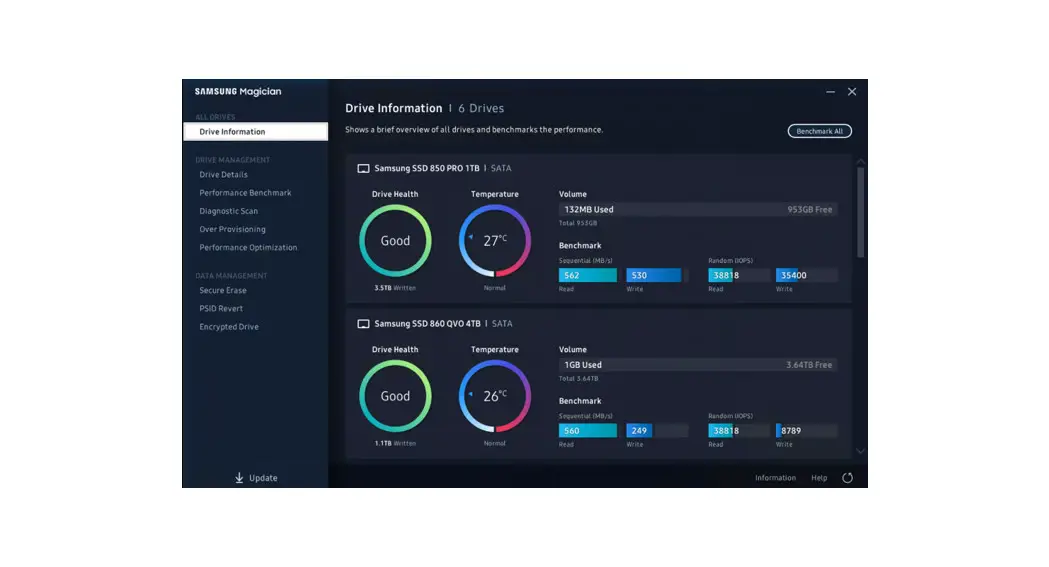Click the scroll-up arrow of the drive list
Screen dimensions: 1049x567
pyautogui.click(x=860, y=162)
